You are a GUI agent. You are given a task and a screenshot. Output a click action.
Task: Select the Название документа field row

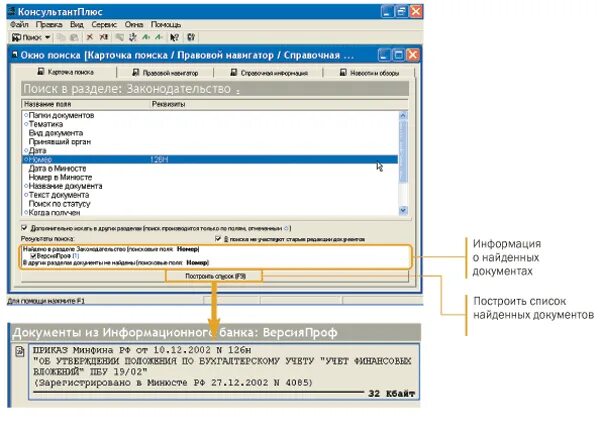[x=210, y=186]
